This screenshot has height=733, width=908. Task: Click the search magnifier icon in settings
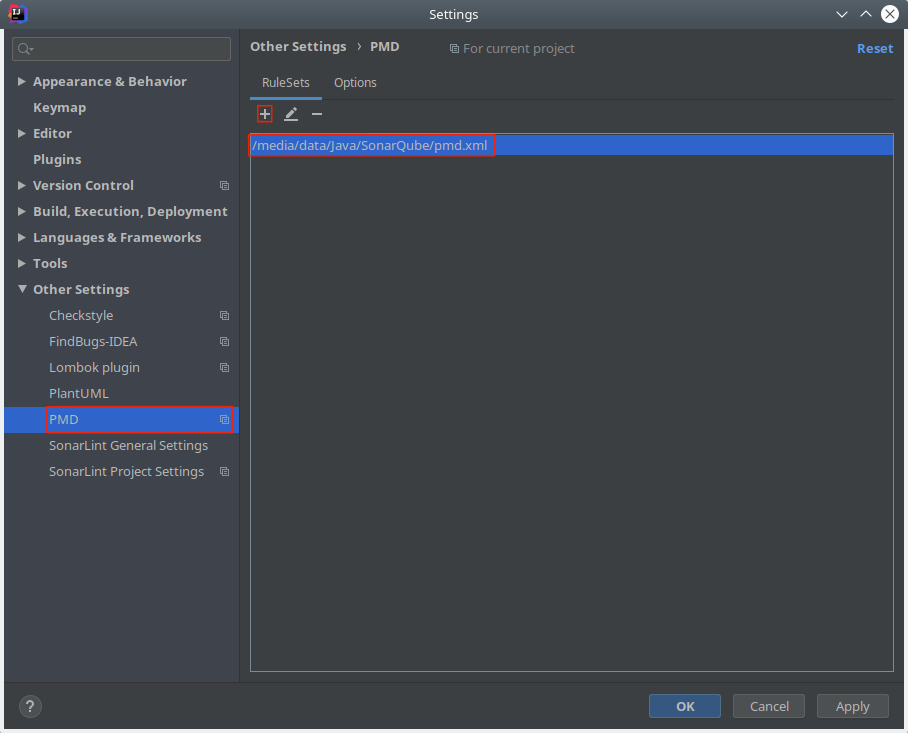pyautogui.click(x=25, y=49)
